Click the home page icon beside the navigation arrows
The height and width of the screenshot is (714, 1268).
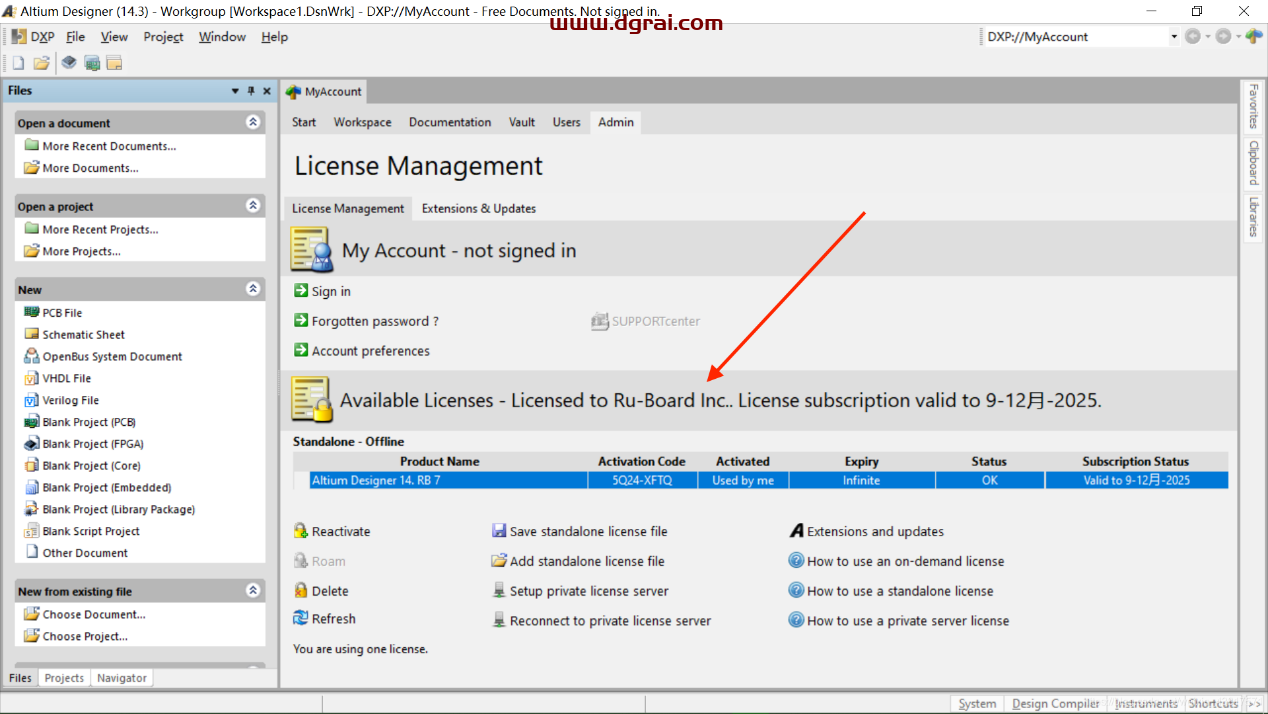[1254, 36]
